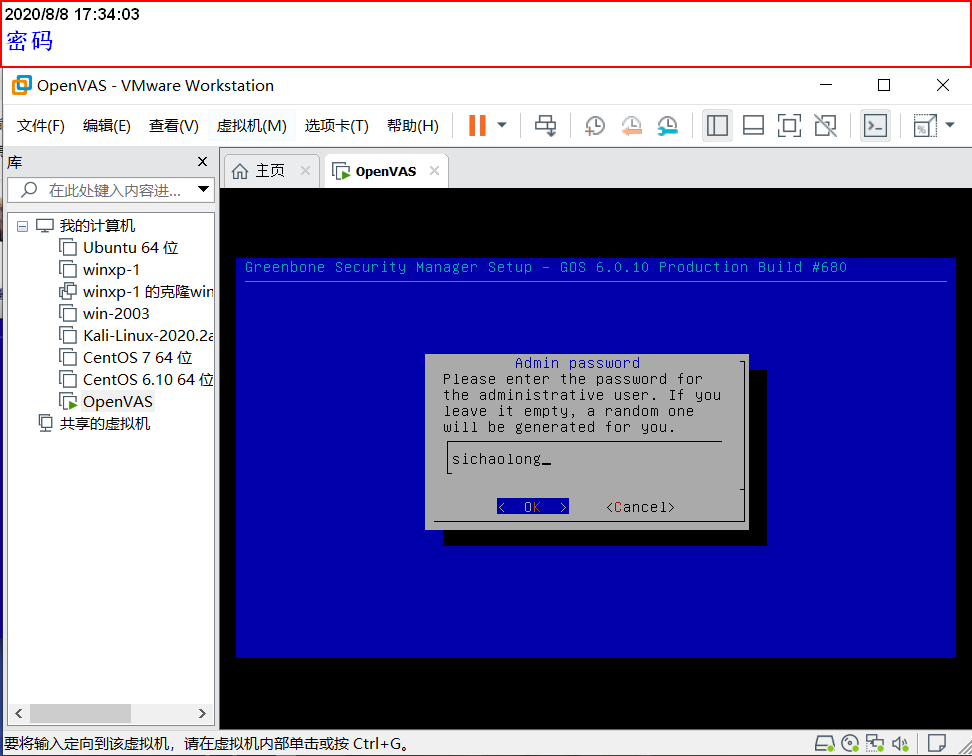Collapse the 我的计算机 tree node
The height and width of the screenshot is (756, 972).
[22, 226]
